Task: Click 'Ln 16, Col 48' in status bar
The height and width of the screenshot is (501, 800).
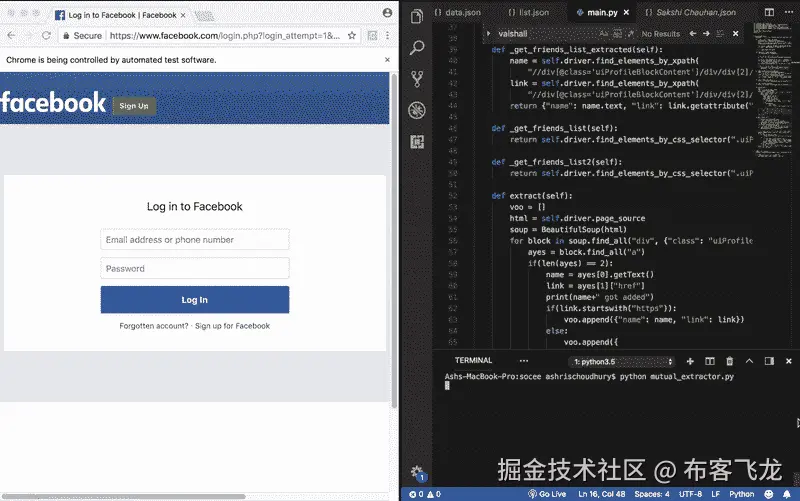Action: coord(602,494)
